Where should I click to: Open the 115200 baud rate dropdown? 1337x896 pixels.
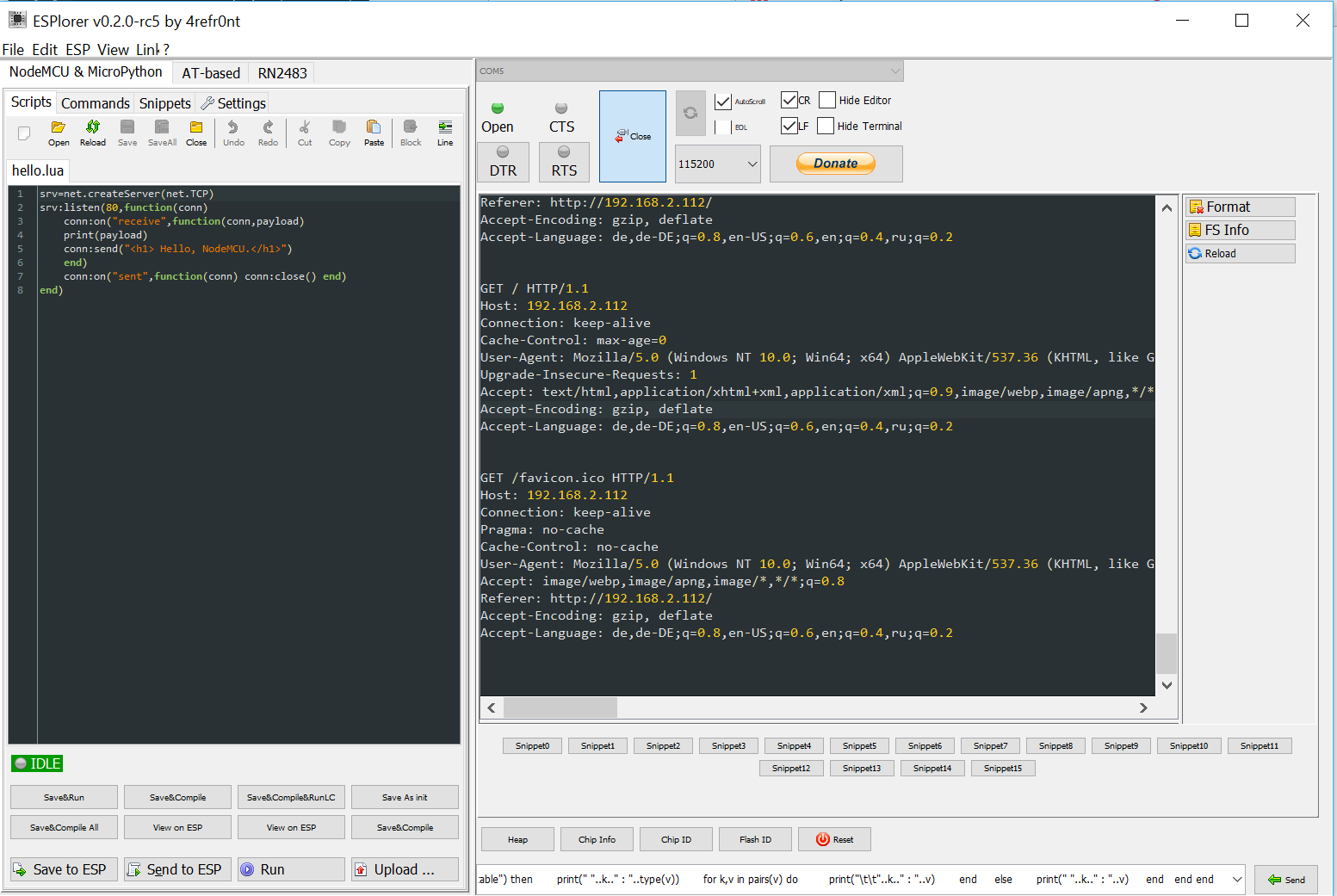coord(718,164)
